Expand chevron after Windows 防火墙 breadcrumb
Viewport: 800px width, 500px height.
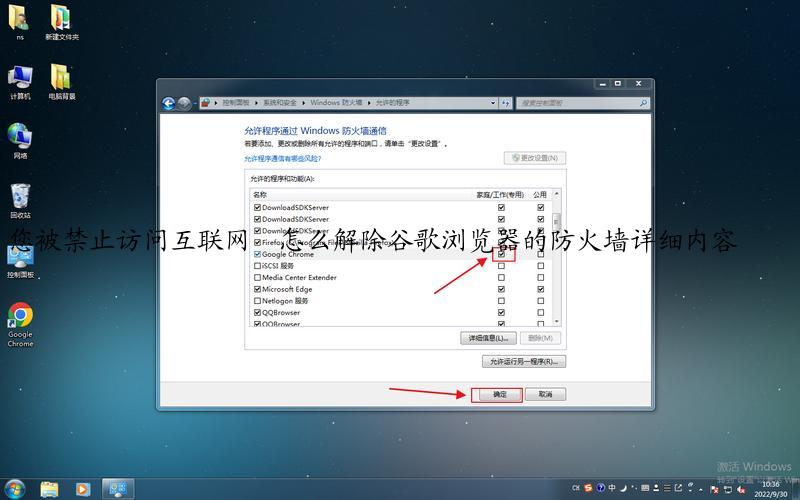coord(369,103)
